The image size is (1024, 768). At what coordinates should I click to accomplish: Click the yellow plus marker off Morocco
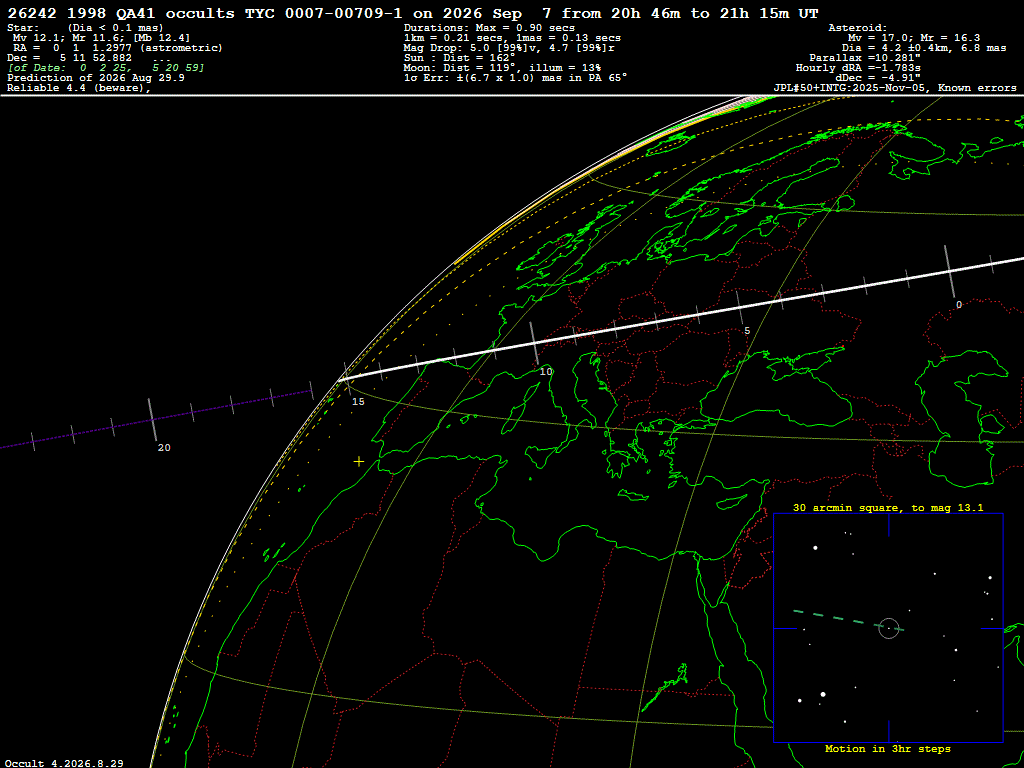[359, 462]
